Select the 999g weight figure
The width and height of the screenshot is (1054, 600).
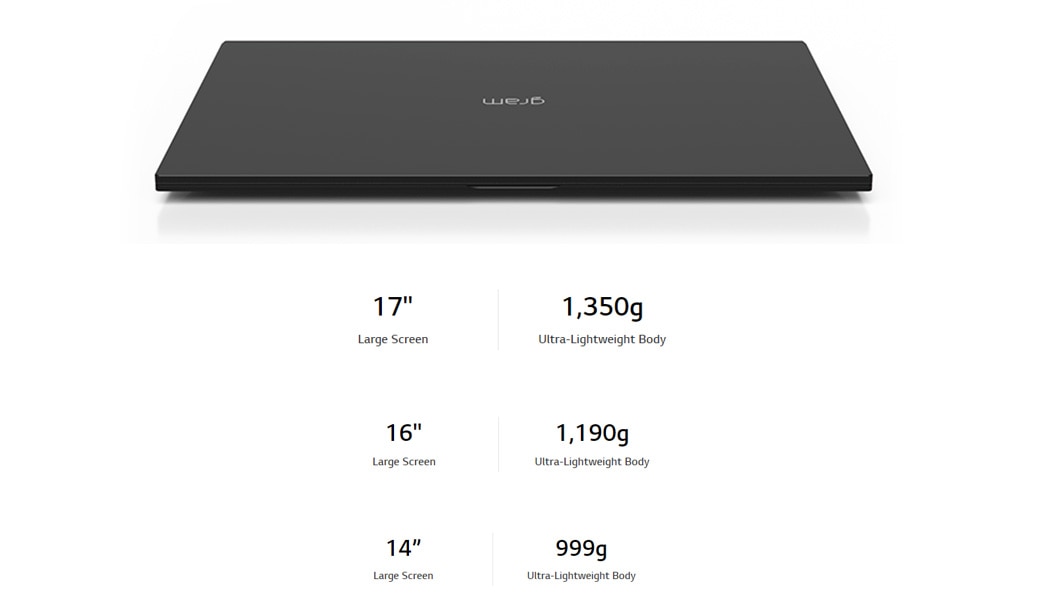[581, 548]
